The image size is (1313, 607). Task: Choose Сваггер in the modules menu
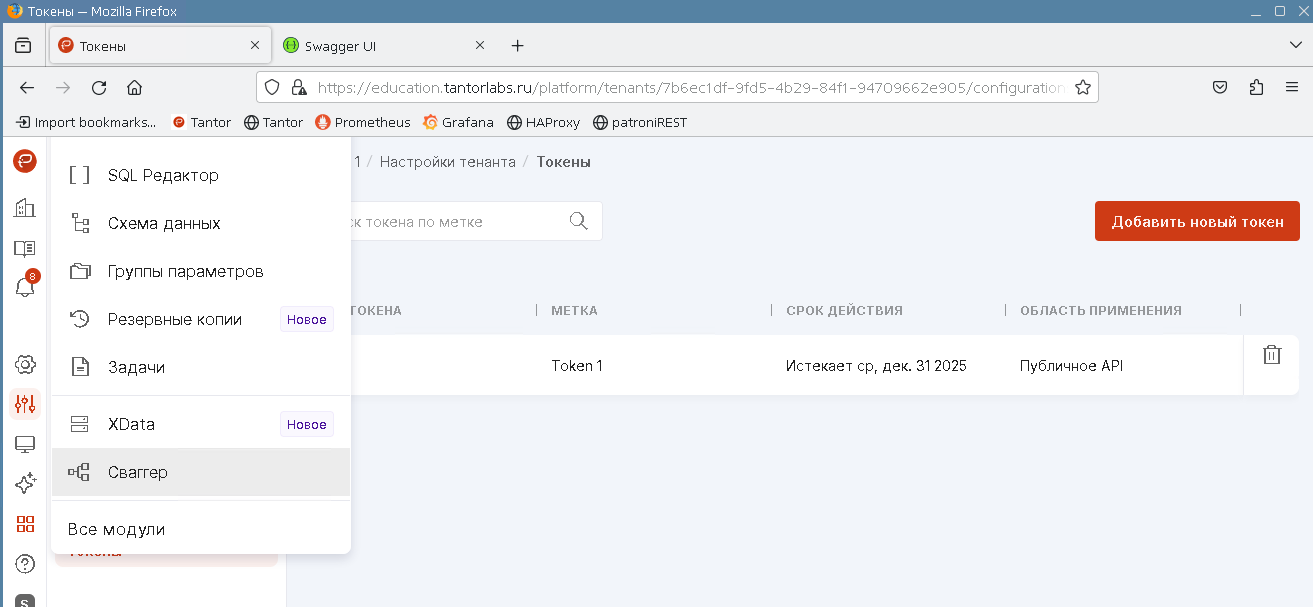pyautogui.click(x=138, y=472)
